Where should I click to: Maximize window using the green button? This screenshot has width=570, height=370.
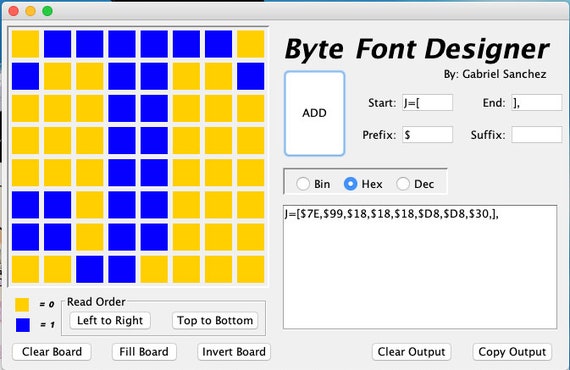coord(47,11)
